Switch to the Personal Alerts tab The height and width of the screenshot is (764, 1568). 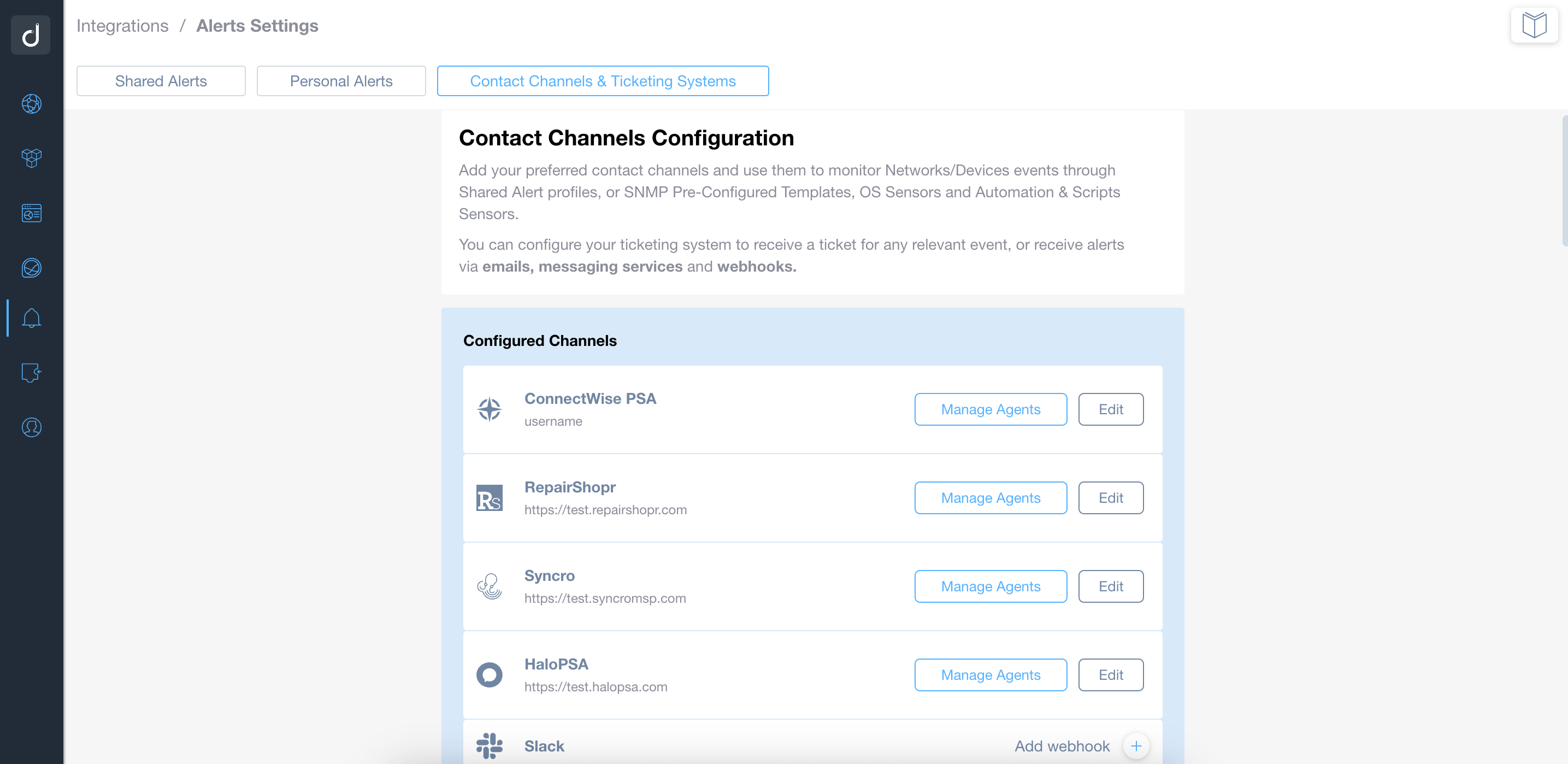point(341,81)
